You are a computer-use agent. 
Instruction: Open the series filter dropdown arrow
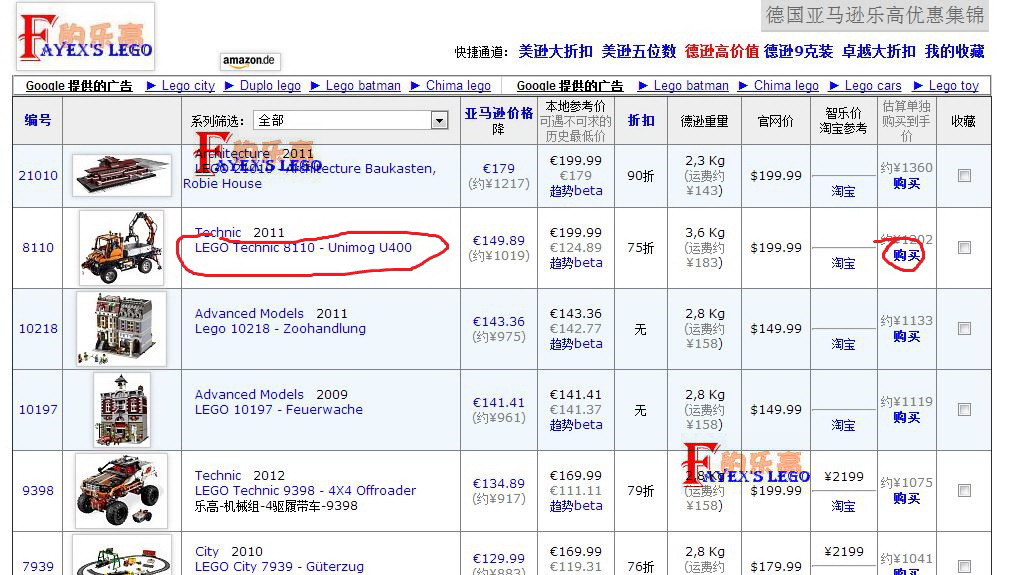tap(440, 121)
